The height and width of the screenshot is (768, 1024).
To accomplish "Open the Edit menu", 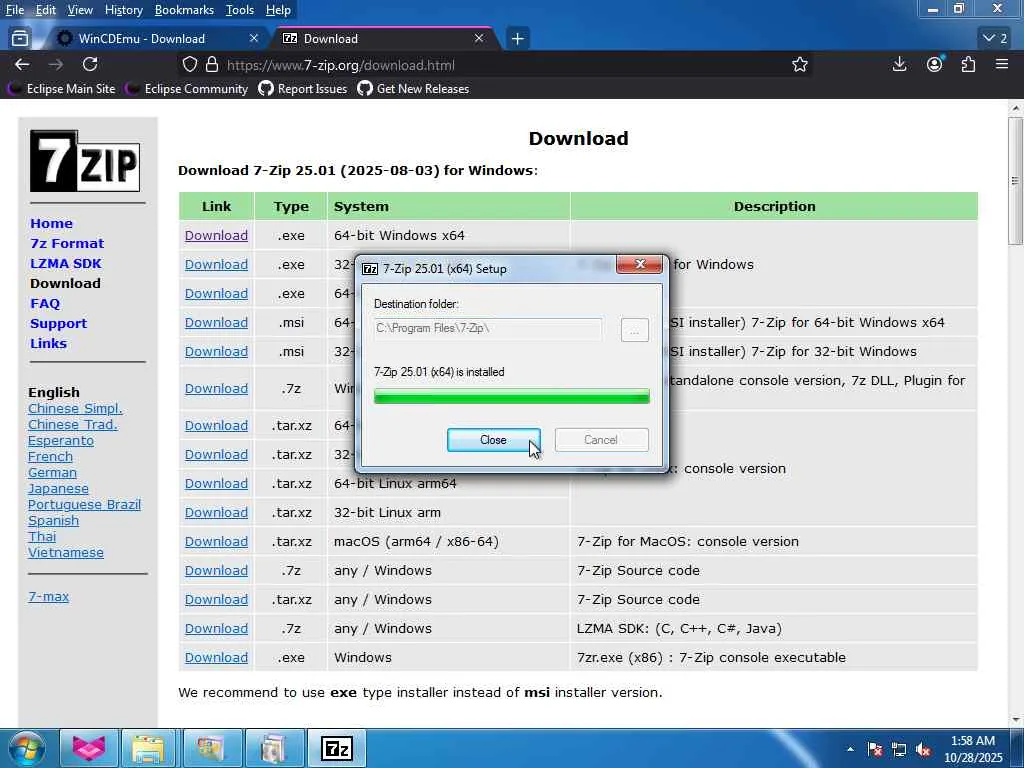I will 46,10.
